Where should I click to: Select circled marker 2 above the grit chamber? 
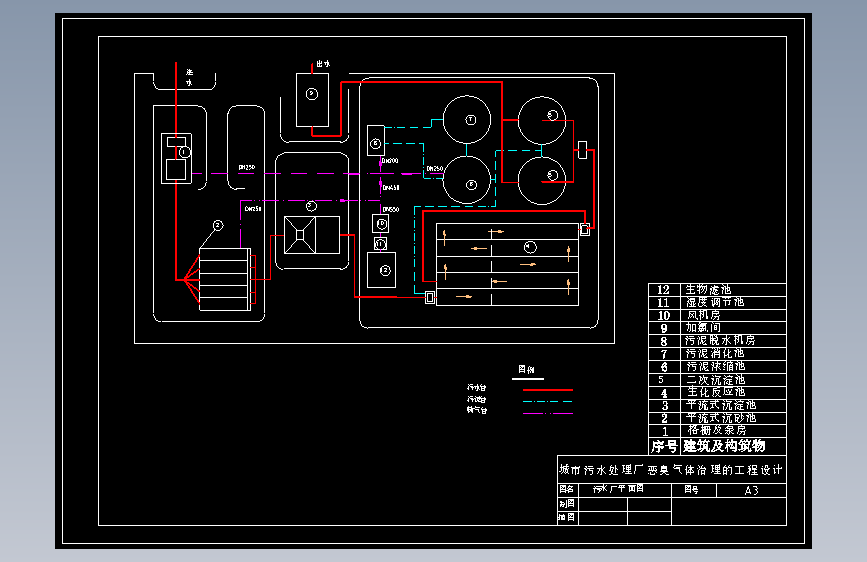pos(218,225)
